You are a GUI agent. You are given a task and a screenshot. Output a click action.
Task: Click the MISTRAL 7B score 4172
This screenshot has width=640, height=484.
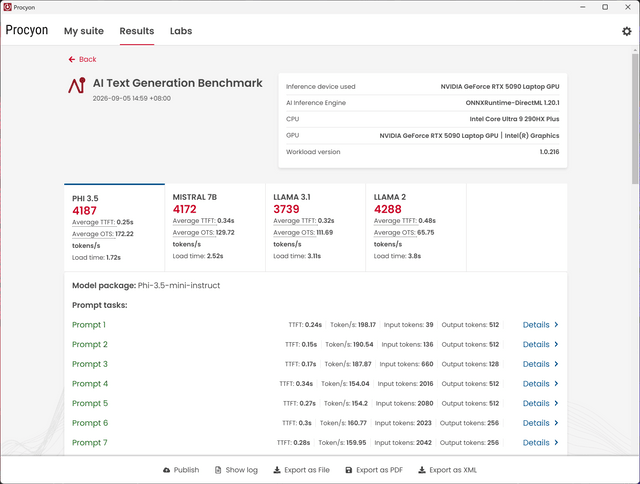click(x=184, y=209)
